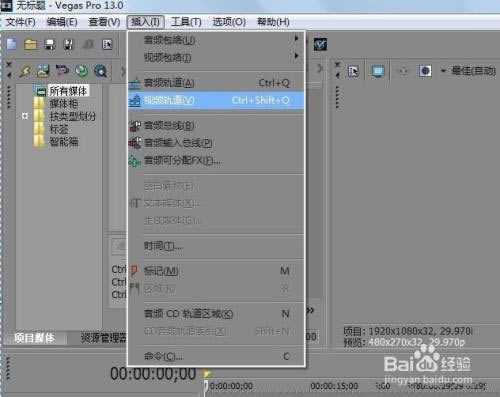Click the media search magnifier icon

(100, 71)
